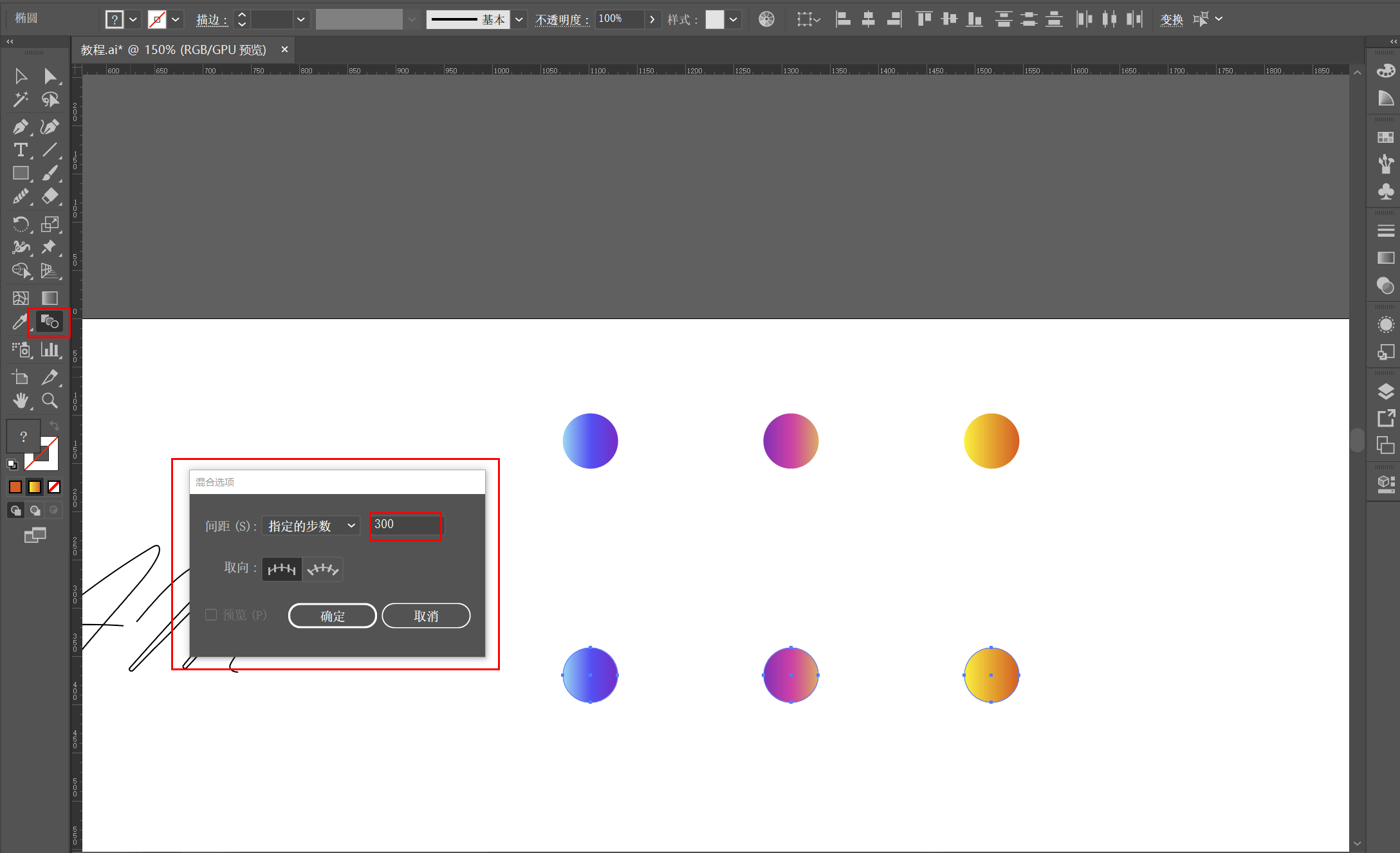The width and height of the screenshot is (1400, 853).
Task: Select the Blend tool in toolbar
Action: point(50,322)
